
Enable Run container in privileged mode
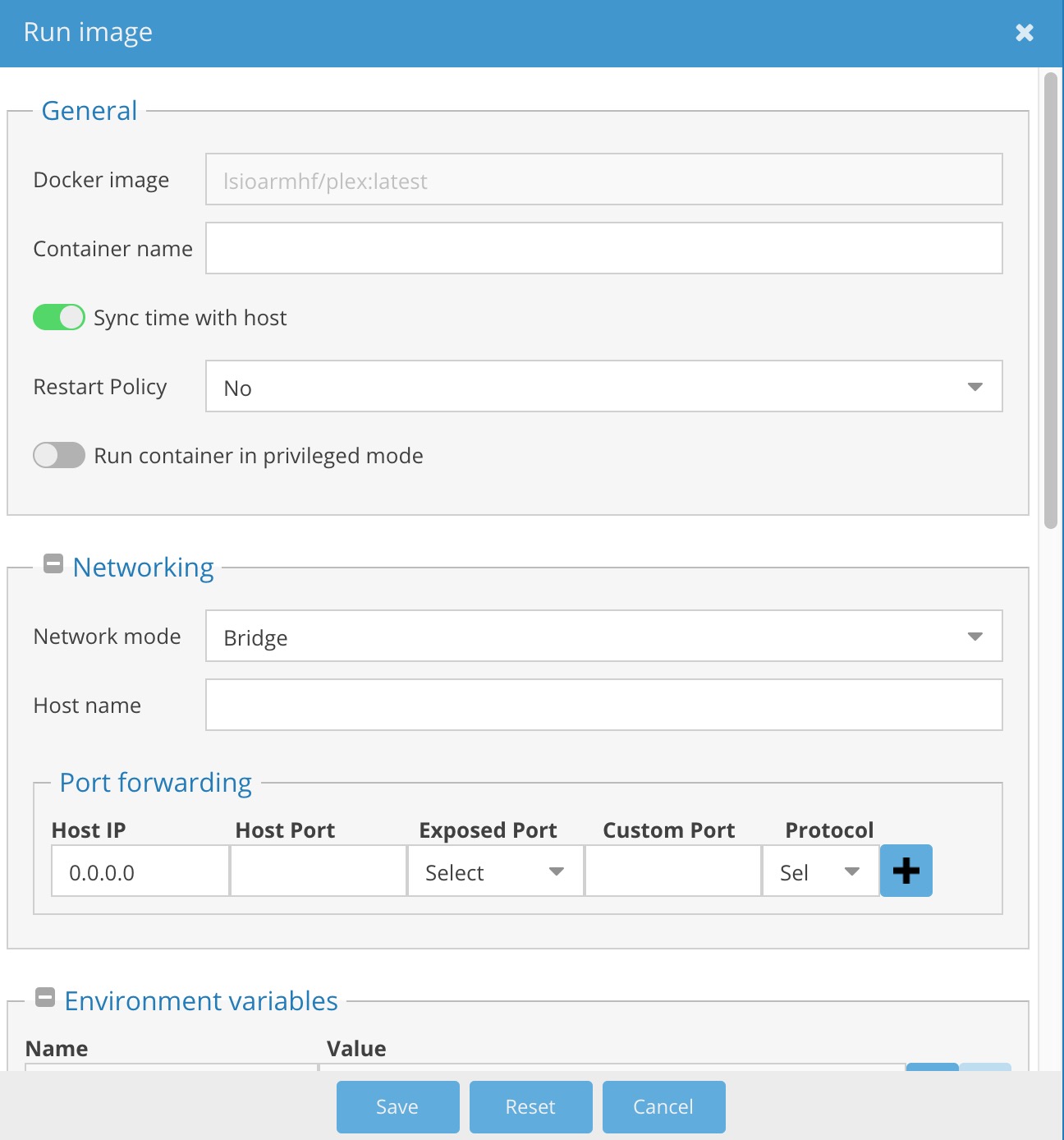coord(59,455)
